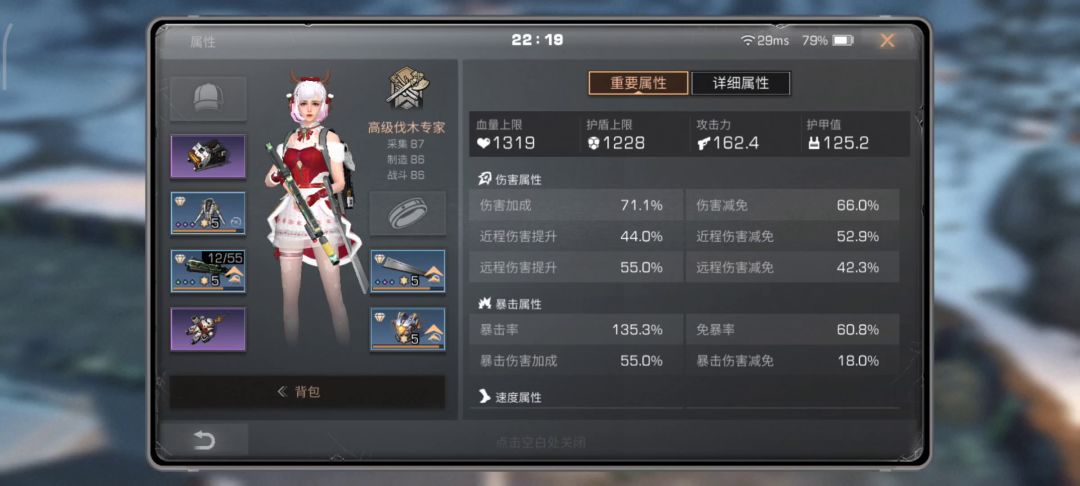This screenshot has height=486, width=1080.
Task: Switch to the 详细属性 tab
Action: [740, 83]
